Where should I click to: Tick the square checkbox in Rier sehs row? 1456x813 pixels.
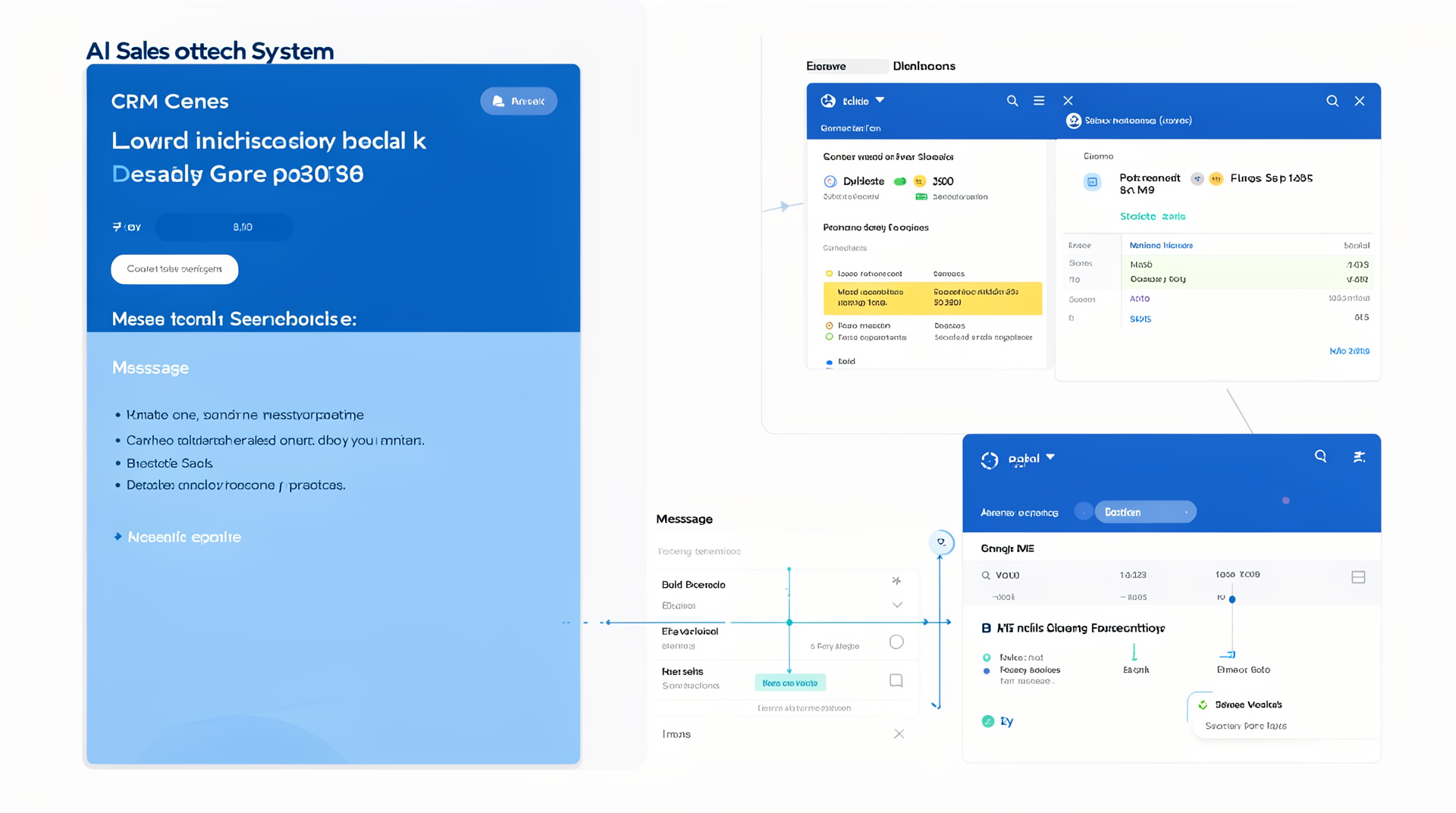(896, 681)
